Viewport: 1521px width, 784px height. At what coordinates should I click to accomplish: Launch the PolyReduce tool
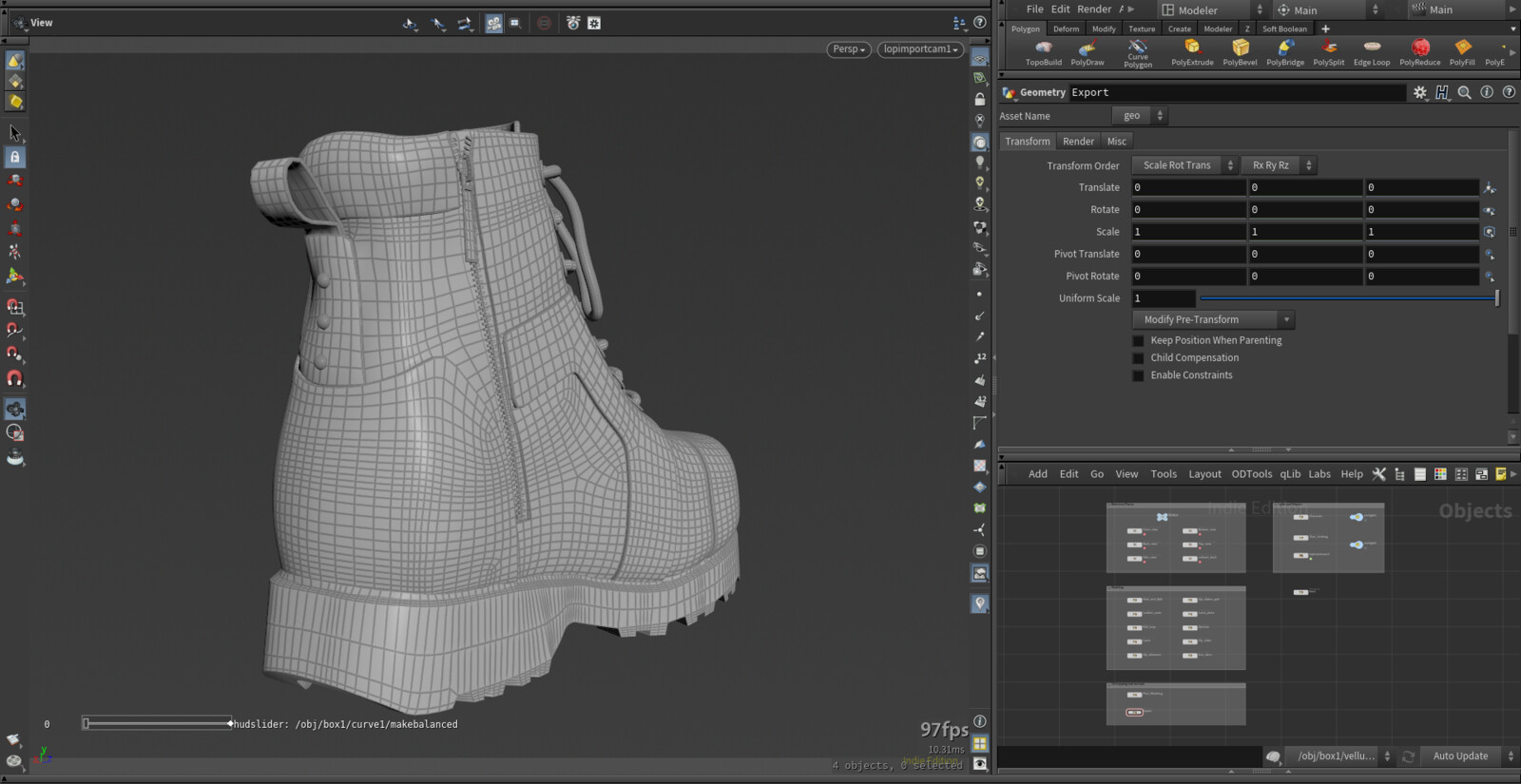(x=1420, y=53)
